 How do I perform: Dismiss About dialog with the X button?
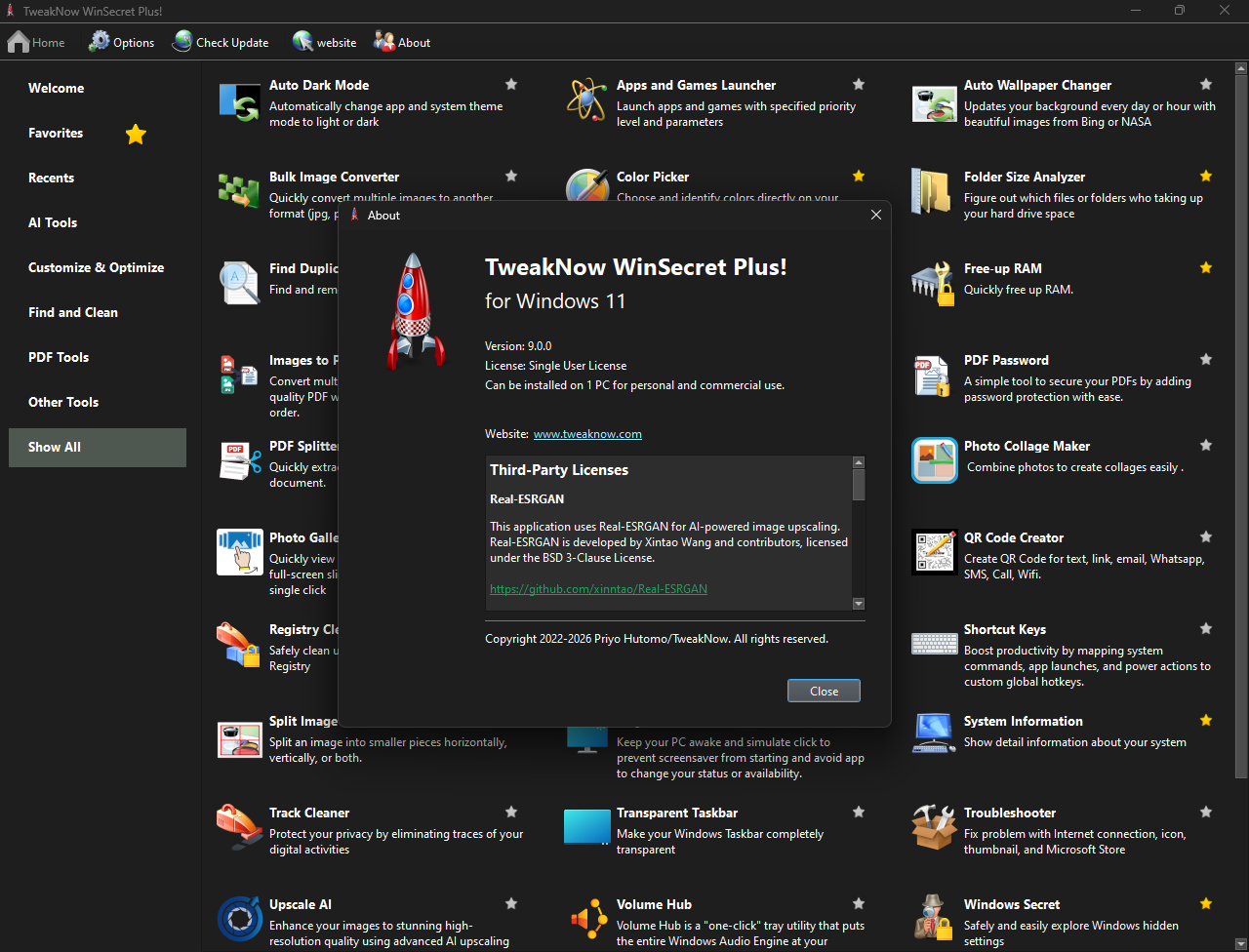(875, 215)
